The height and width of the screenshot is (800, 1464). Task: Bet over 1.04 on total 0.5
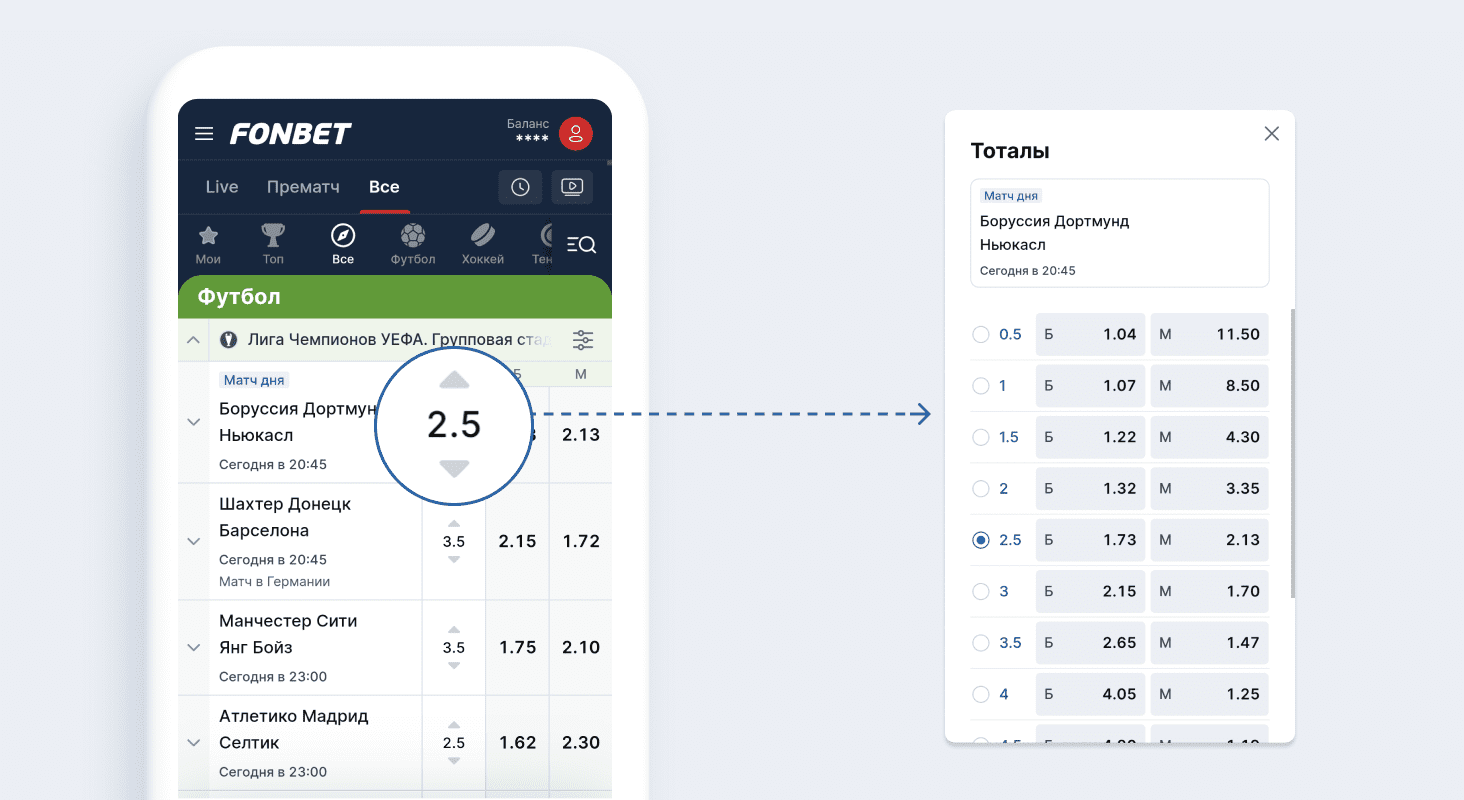[x=1090, y=335]
